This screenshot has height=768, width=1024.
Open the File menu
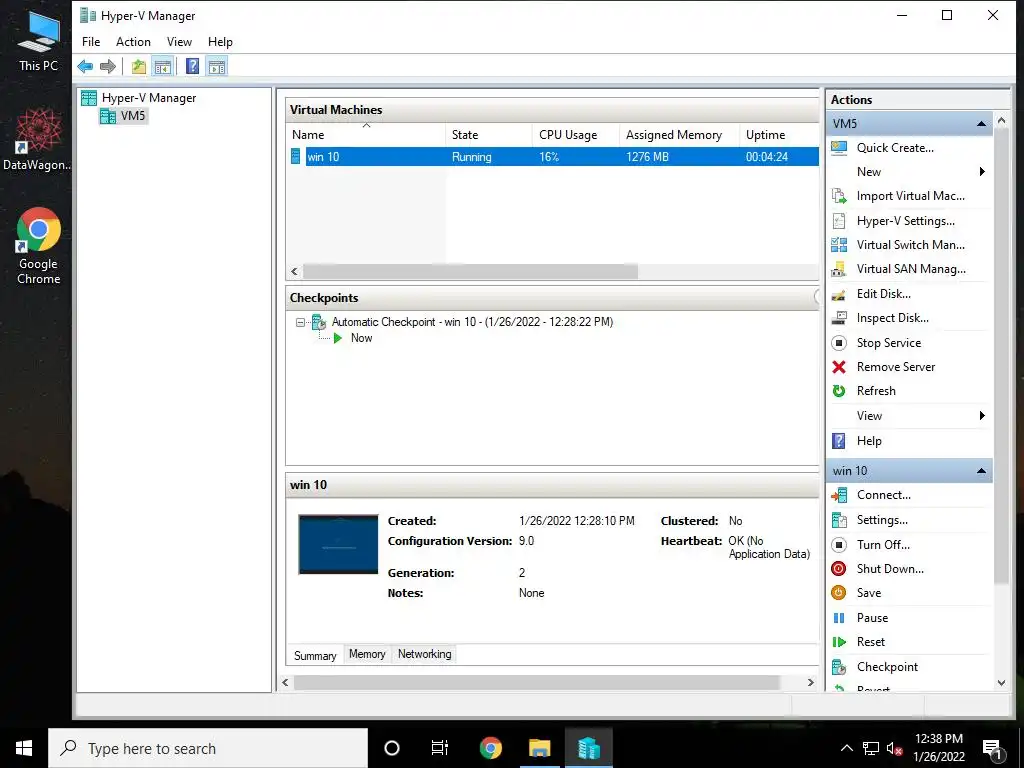91,42
